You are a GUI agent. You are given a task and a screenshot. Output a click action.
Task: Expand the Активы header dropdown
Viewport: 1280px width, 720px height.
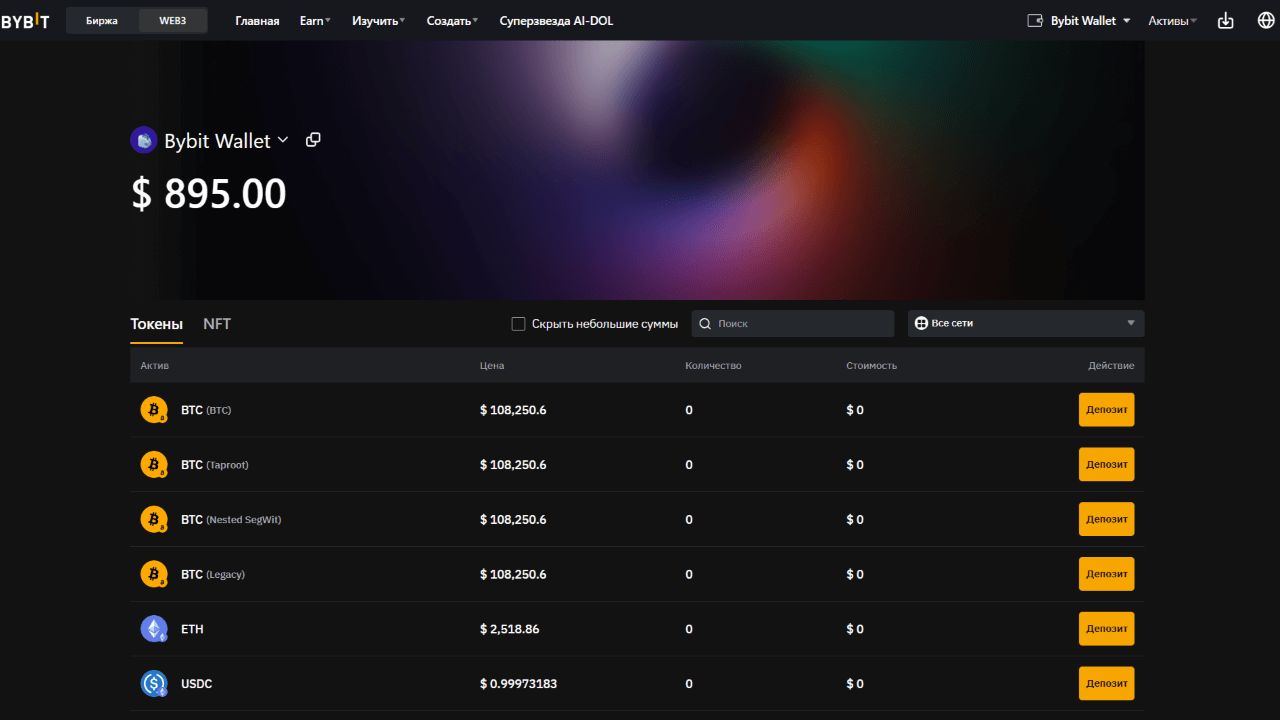tap(1172, 21)
